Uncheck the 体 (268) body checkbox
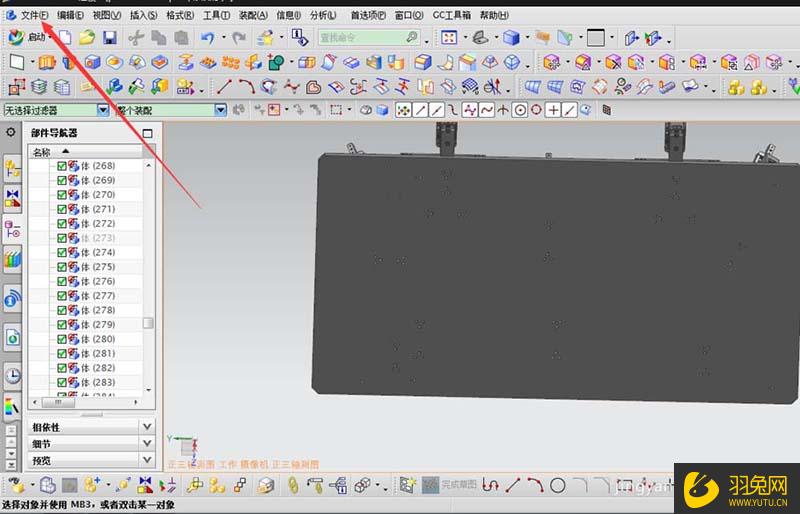Viewport: 800px width, 514px height. (x=62, y=166)
